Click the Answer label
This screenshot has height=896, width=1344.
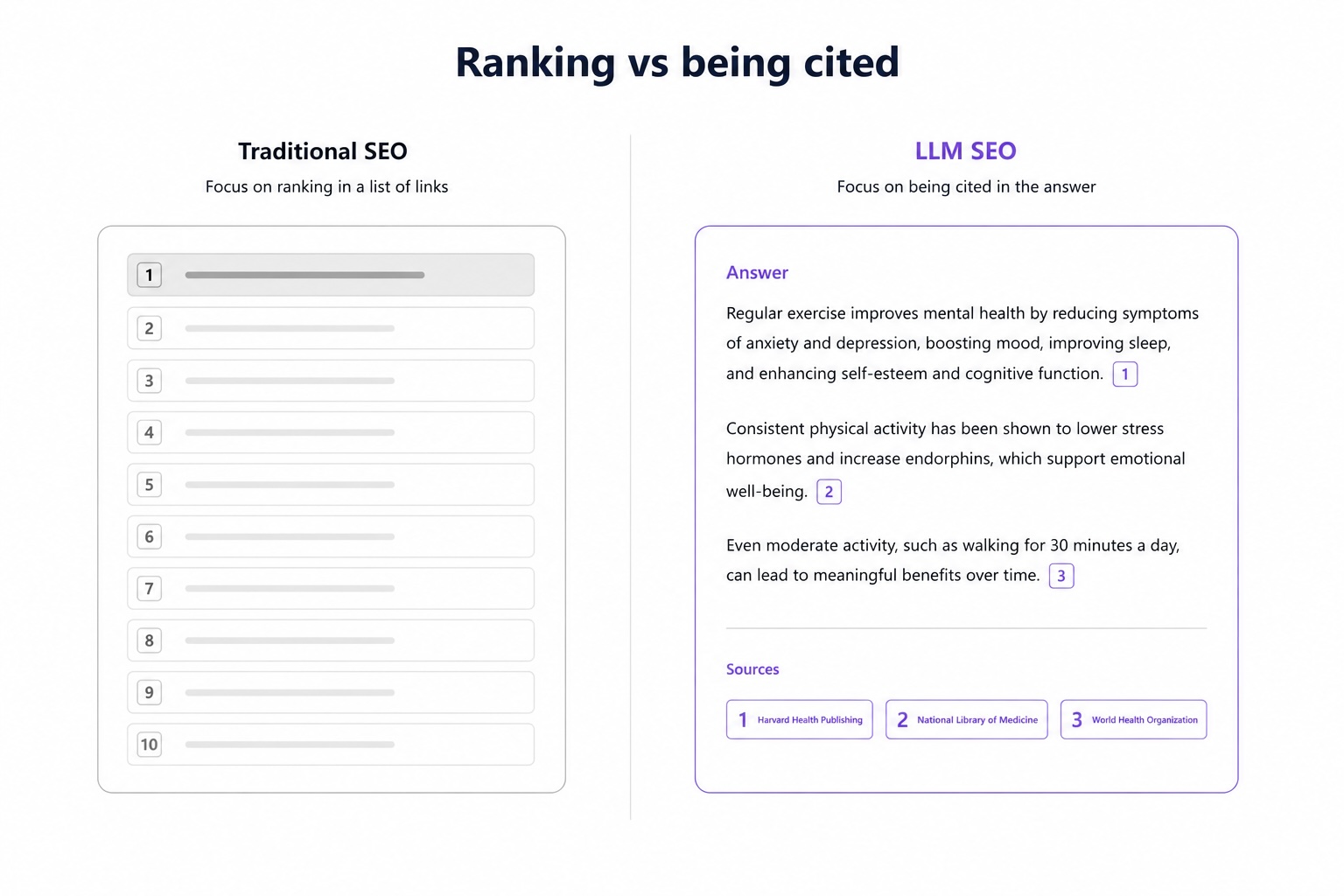[x=757, y=273]
